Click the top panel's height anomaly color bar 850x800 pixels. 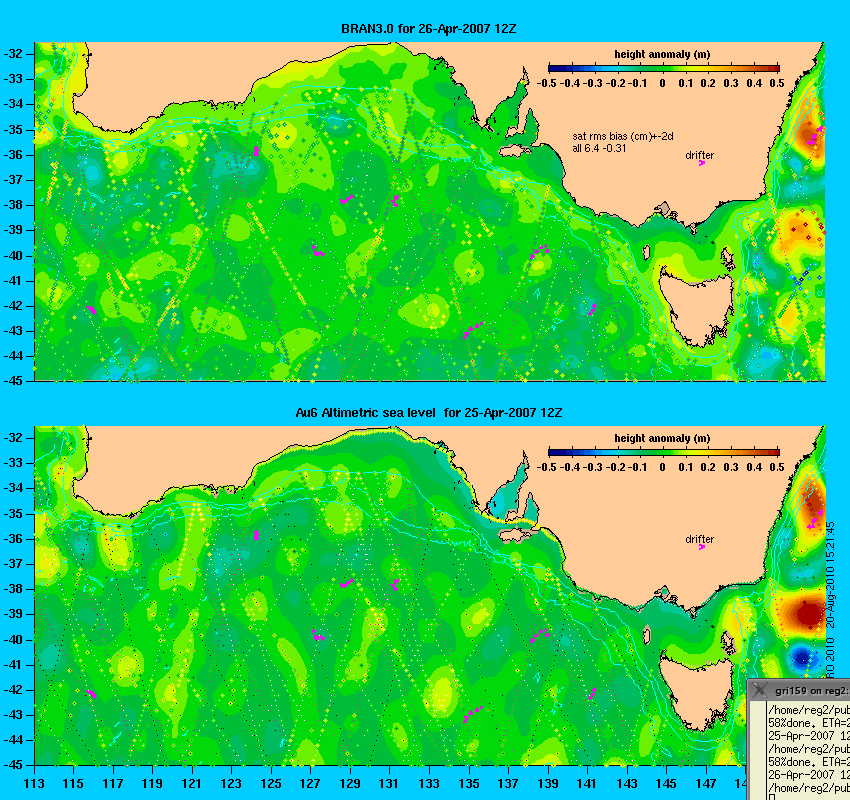pyautogui.click(x=664, y=68)
